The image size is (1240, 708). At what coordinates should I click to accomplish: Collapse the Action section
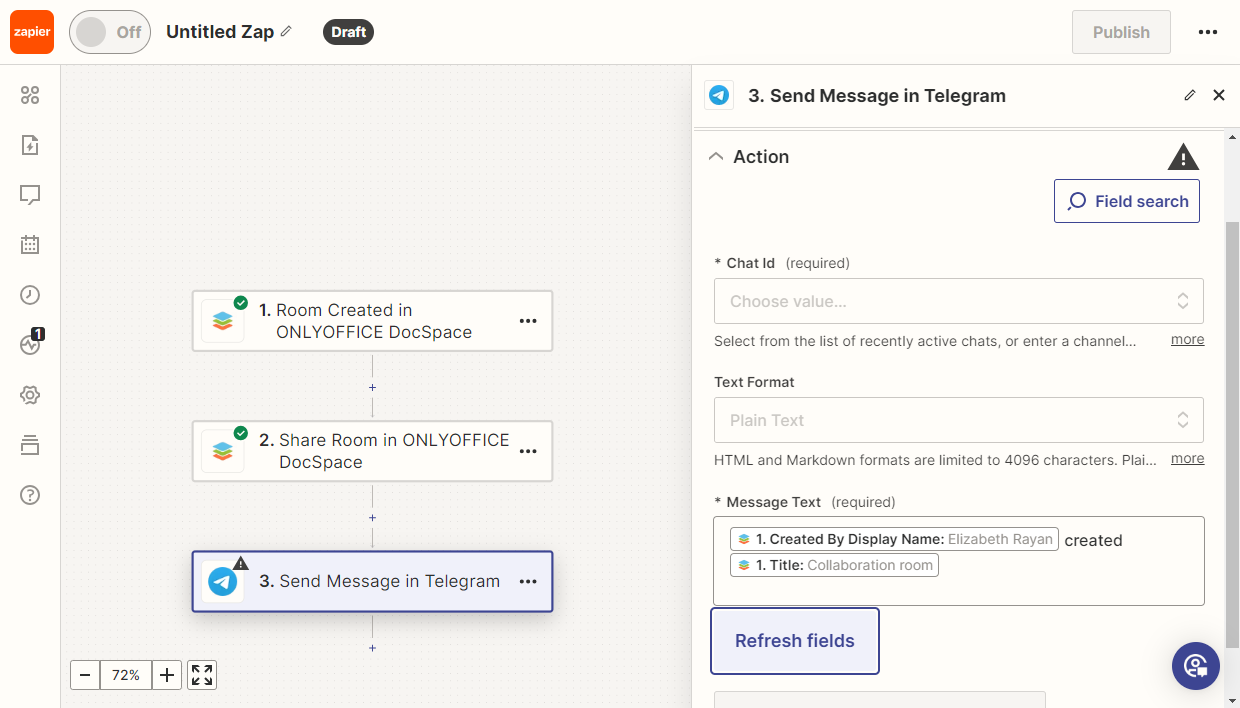pos(716,157)
